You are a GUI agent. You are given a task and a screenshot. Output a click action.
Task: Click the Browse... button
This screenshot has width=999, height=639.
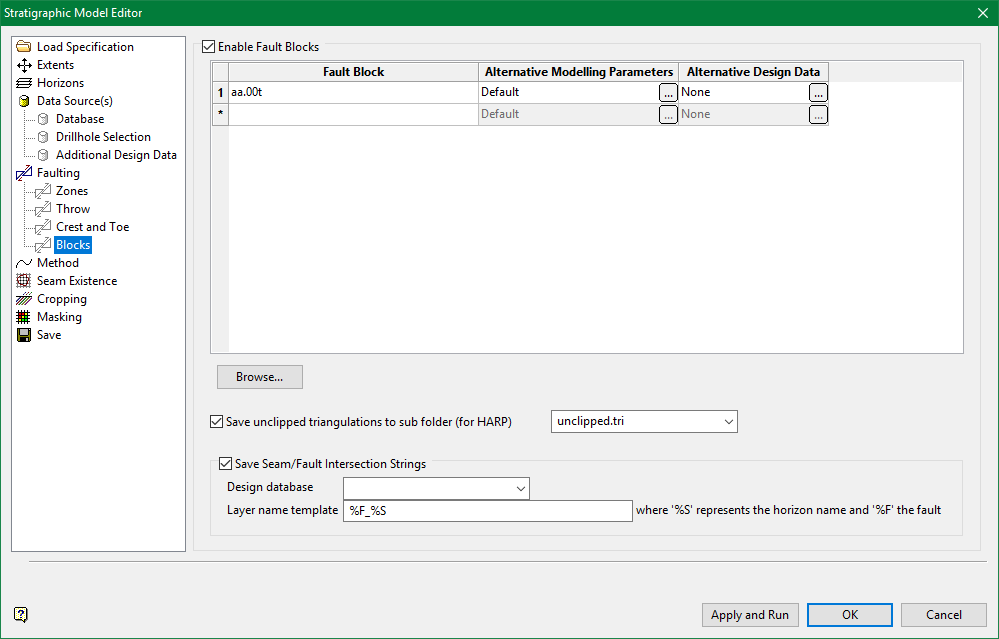260,377
